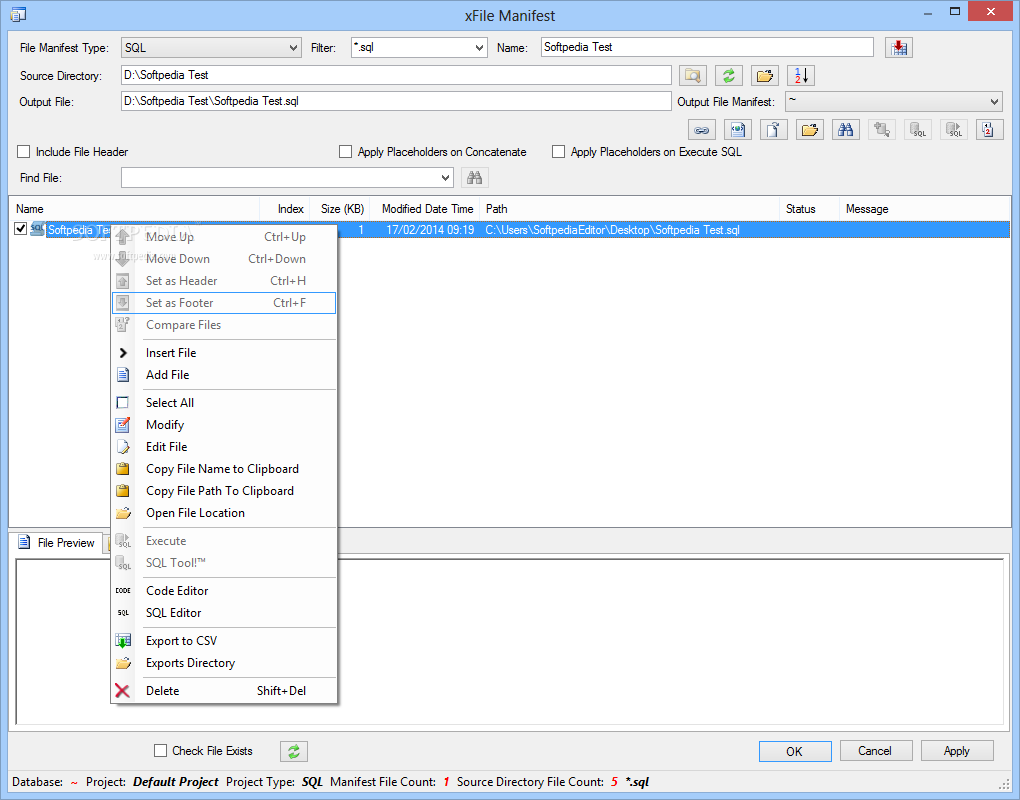1020x800 pixels.
Task: Click into the Name text field
Action: (x=707, y=47)
